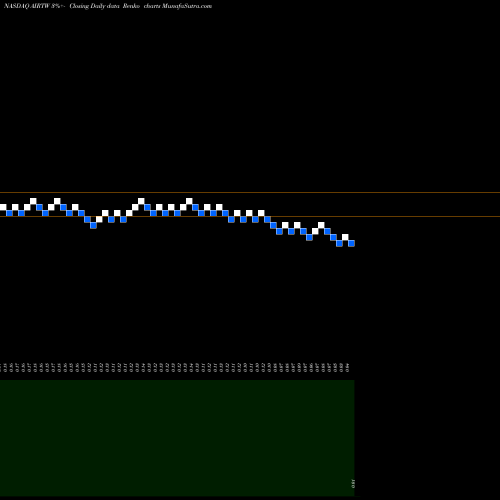Image resolution: width=500 pixels, height=500 pixels.
Task: Click the dark green volume panel
Action: tap(177, 438)
